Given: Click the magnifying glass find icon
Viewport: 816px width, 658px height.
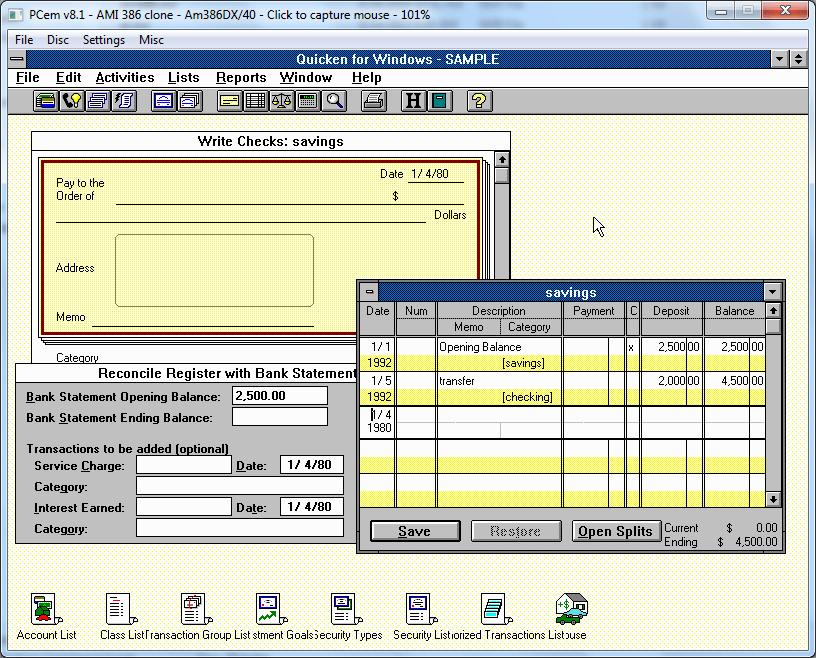Looking at the screenshot, I should pyautogui.click(x=334, y=101).
